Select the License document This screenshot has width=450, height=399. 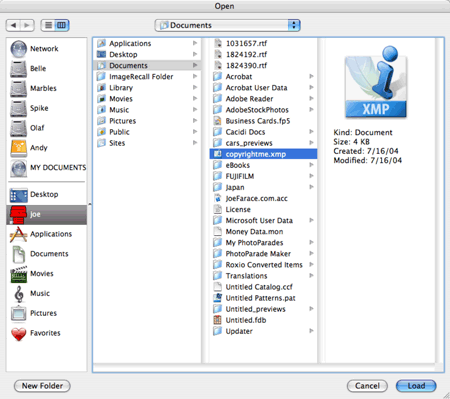pyautogui.click(x=263, y=209)
